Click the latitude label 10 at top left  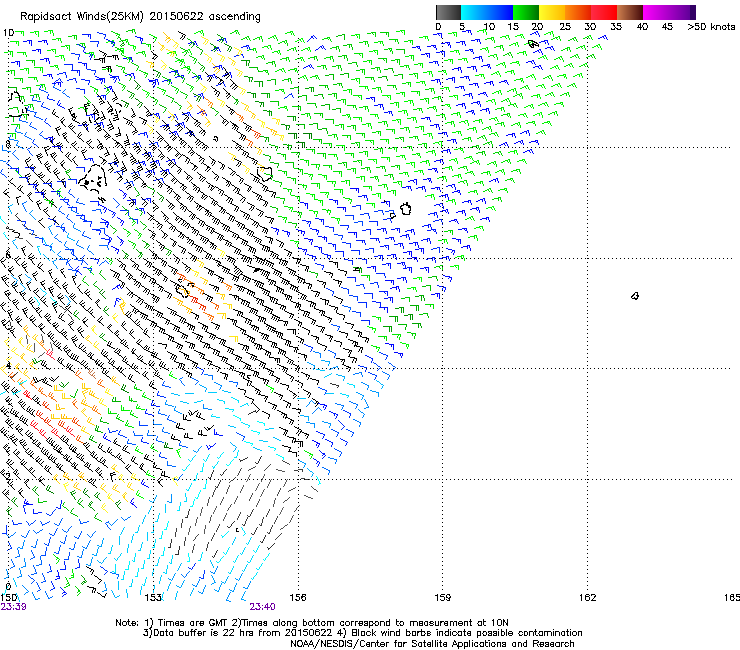[8, 33]
